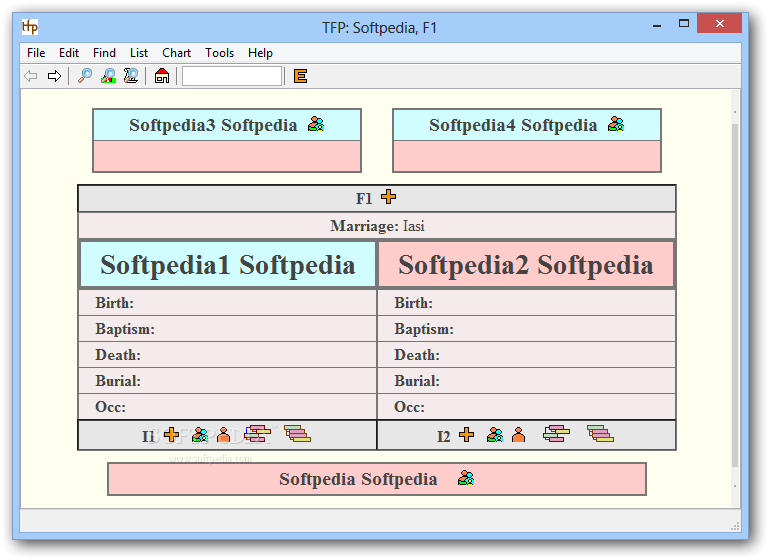Click the forward arrow toolbar icon
Image resolution: width=769 pixels, height=560 pixels.
click(x=54, y=76)
